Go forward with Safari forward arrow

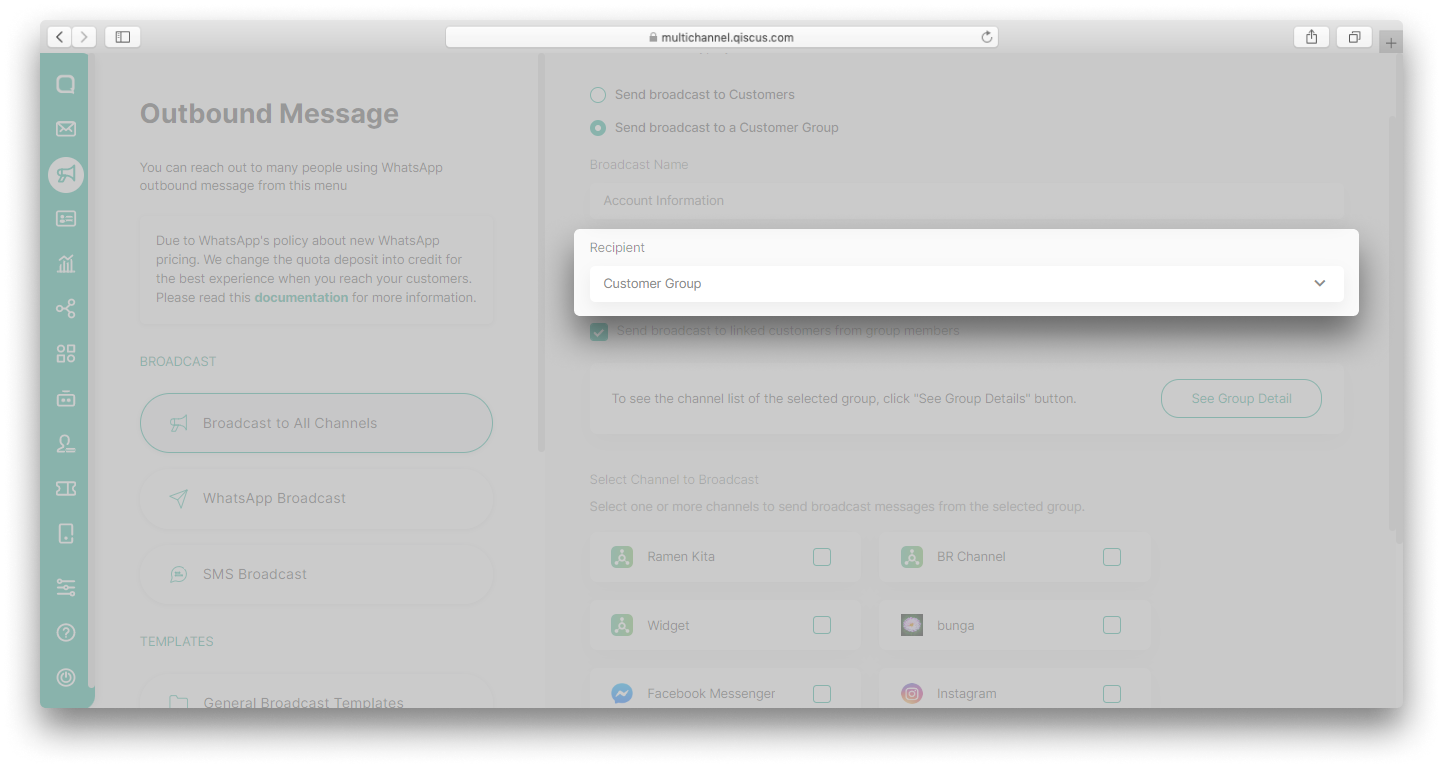point(84,37)
